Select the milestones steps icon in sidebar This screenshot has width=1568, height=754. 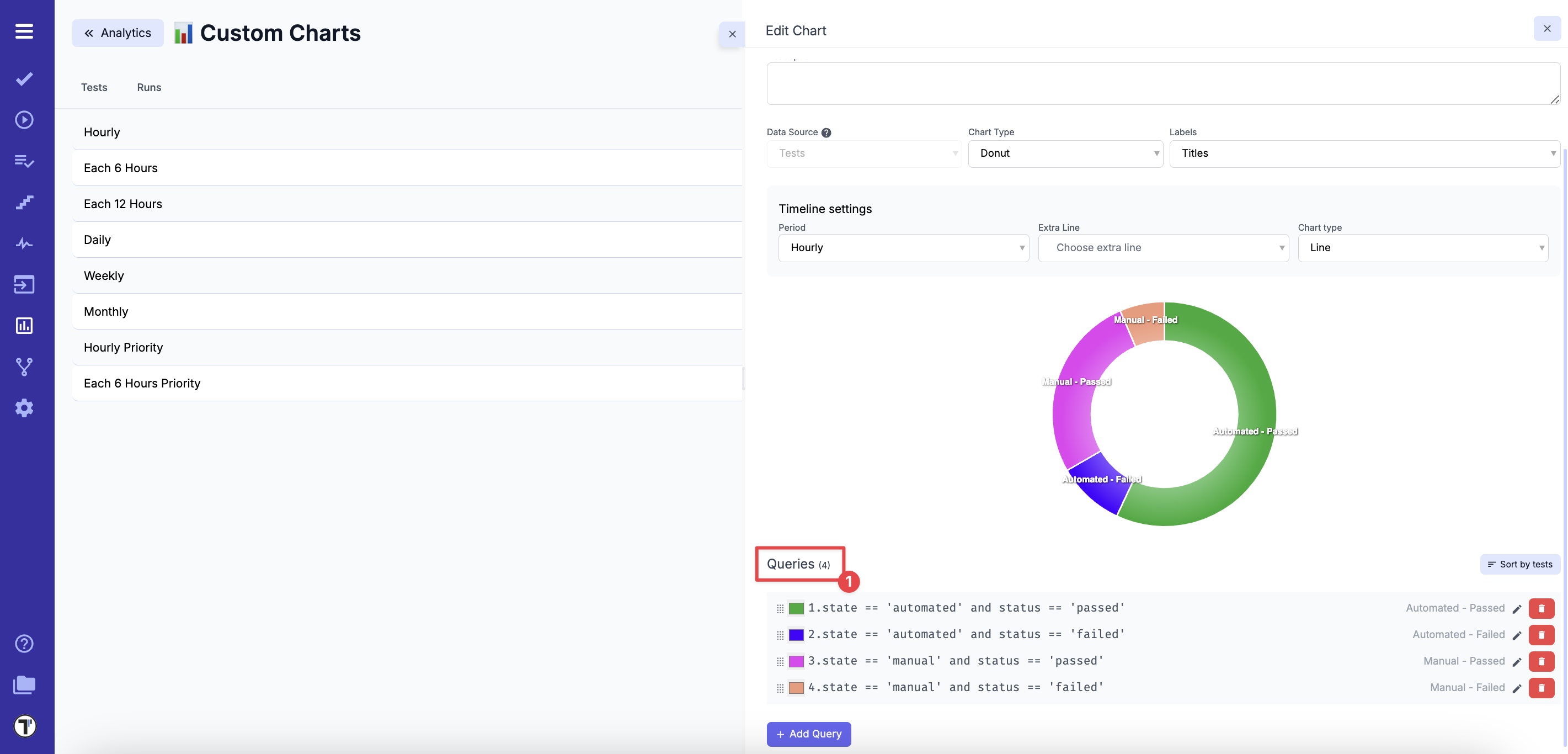coord(24,201)
